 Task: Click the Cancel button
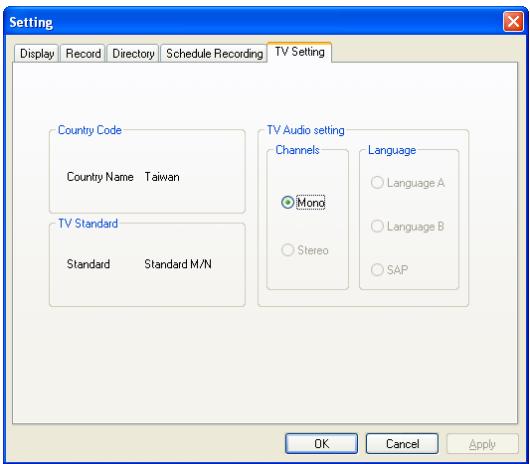pos(402,443)
